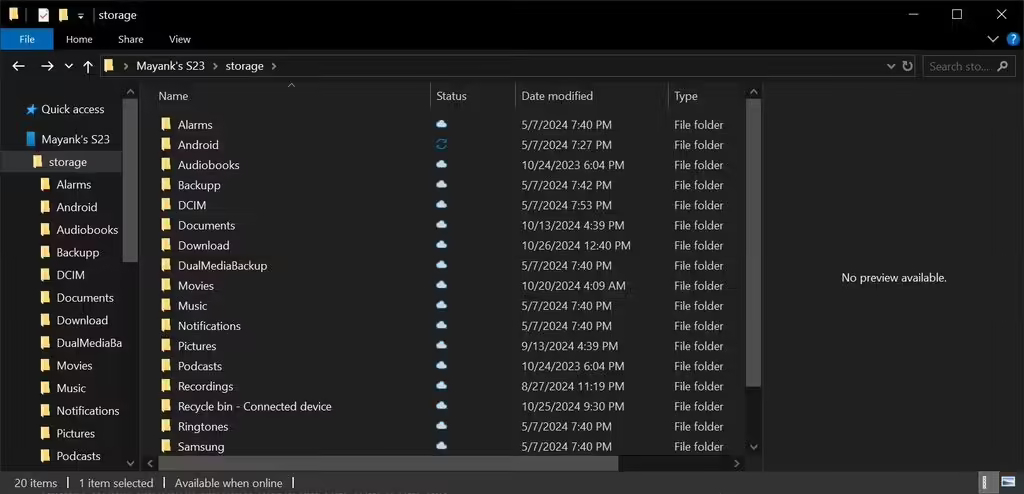Click the file list vertical scrollbar thumb
Image resolution: width=1024 pixels, height=494 pixels.
753,243
